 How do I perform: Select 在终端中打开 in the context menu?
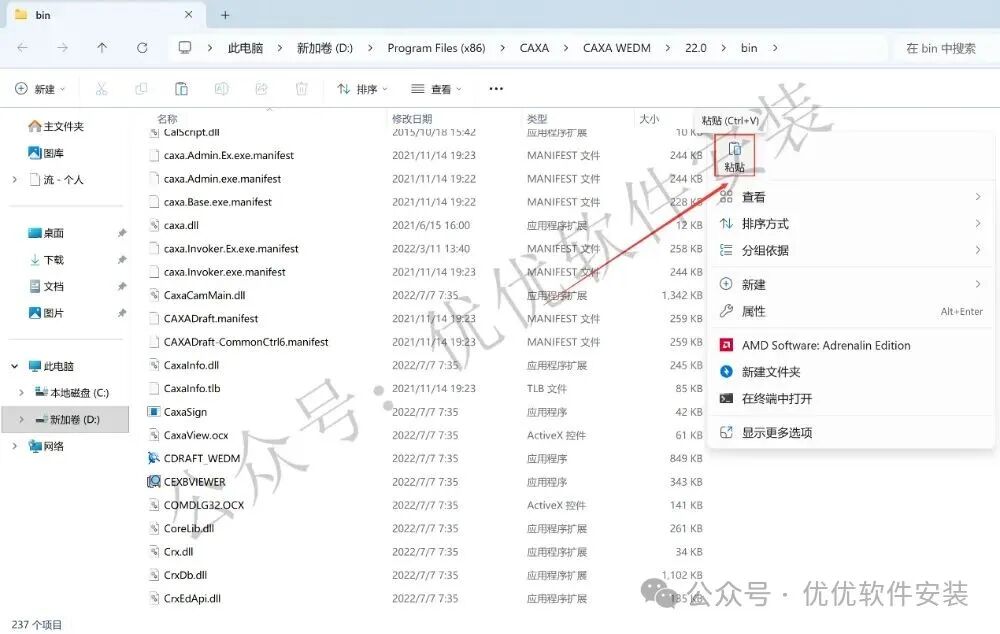coord(851,399)
